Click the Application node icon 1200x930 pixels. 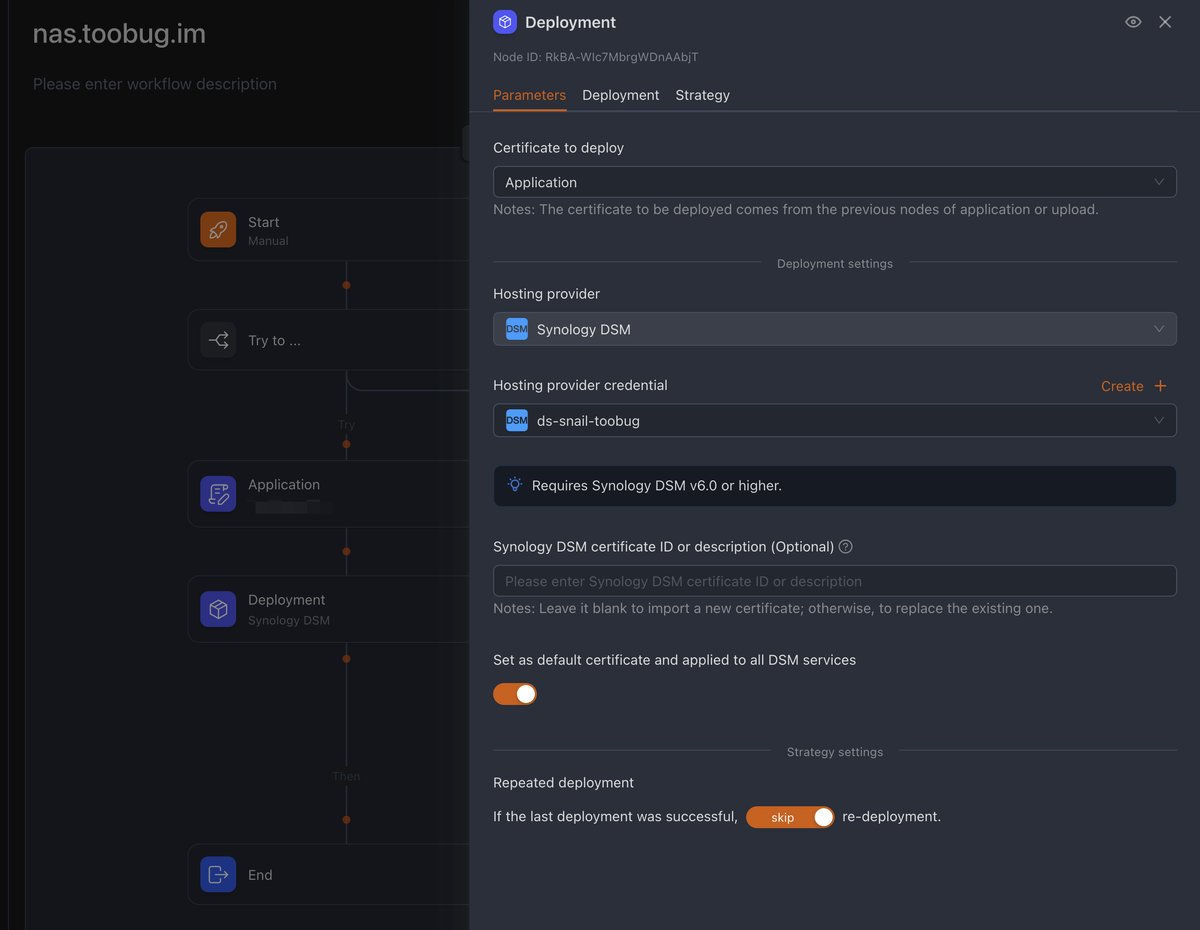click(218, 494)
